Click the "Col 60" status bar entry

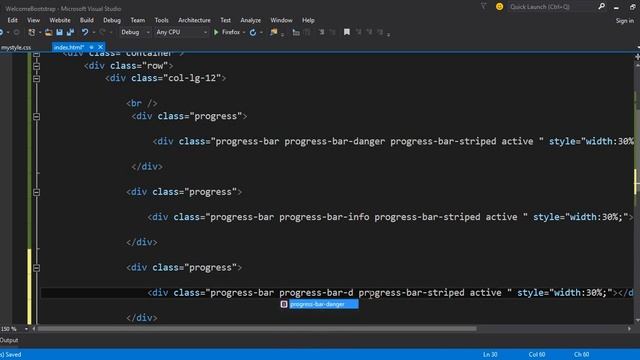537,354
